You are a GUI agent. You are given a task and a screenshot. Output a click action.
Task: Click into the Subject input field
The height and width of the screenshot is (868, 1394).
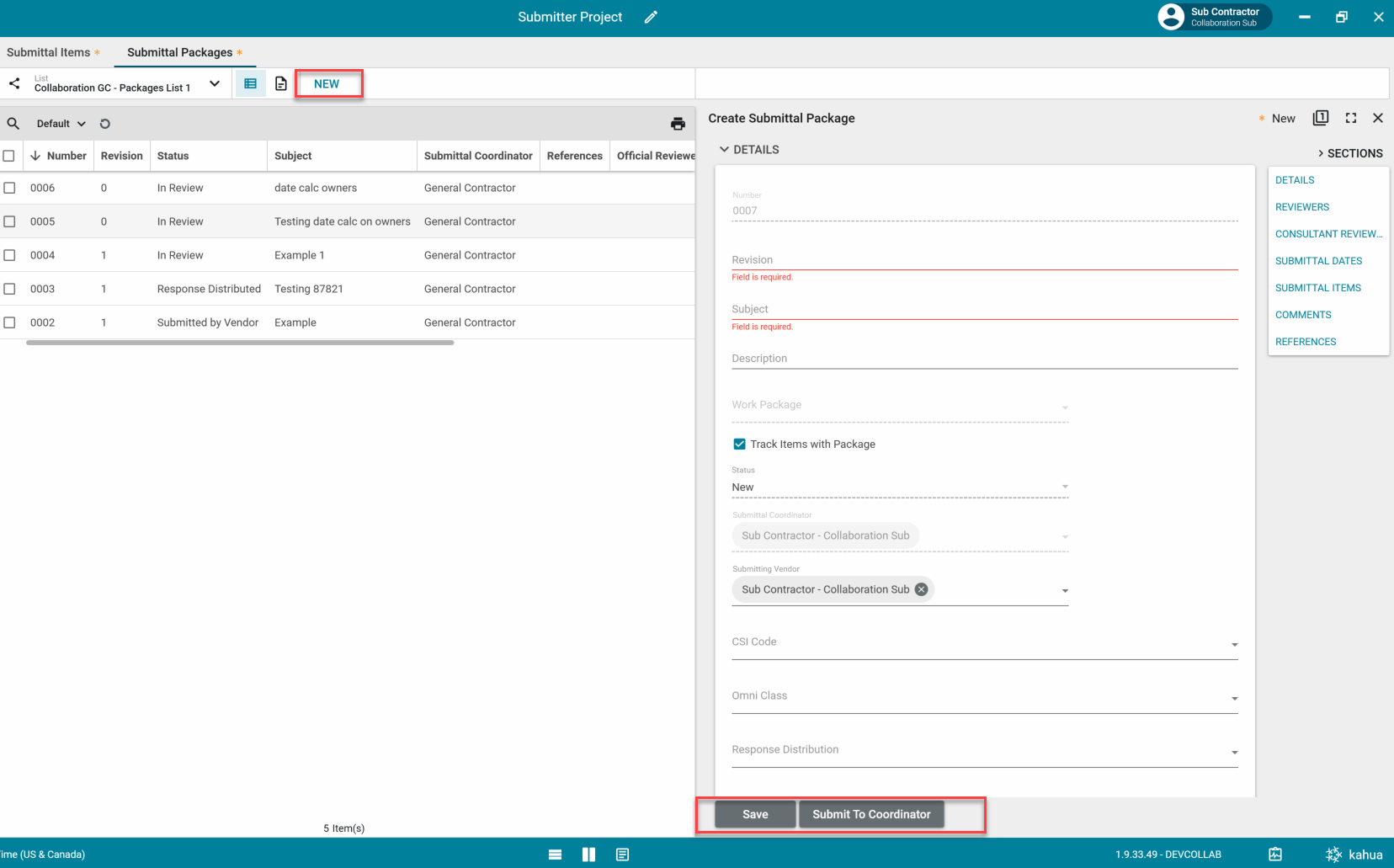pyautogui.click(x=983, y=309)
